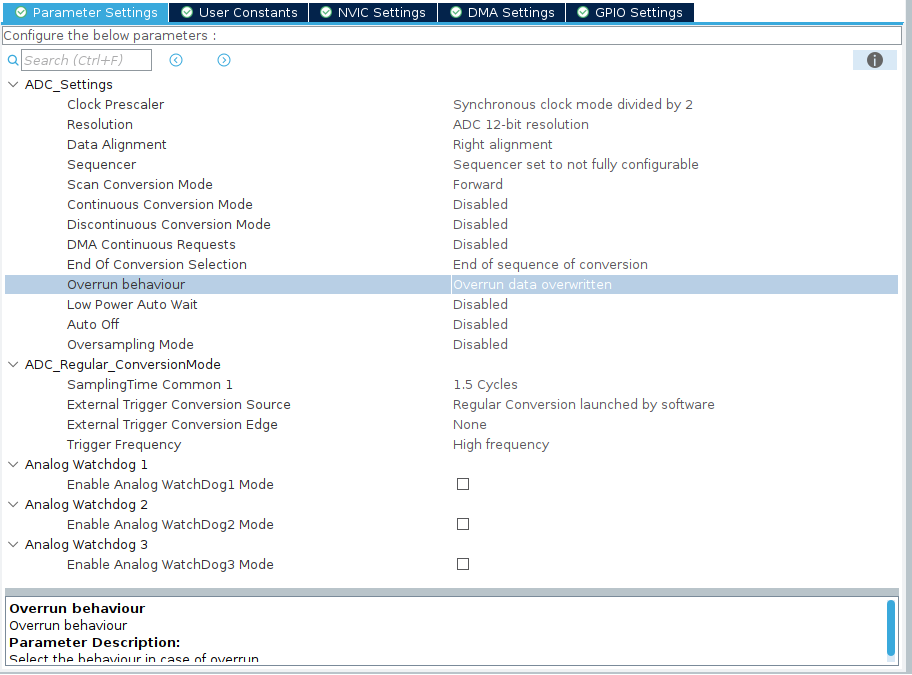This screenshot has height=675, width=912.
Task: Switch to the User Constants tab
Action: tap(238, 13)
